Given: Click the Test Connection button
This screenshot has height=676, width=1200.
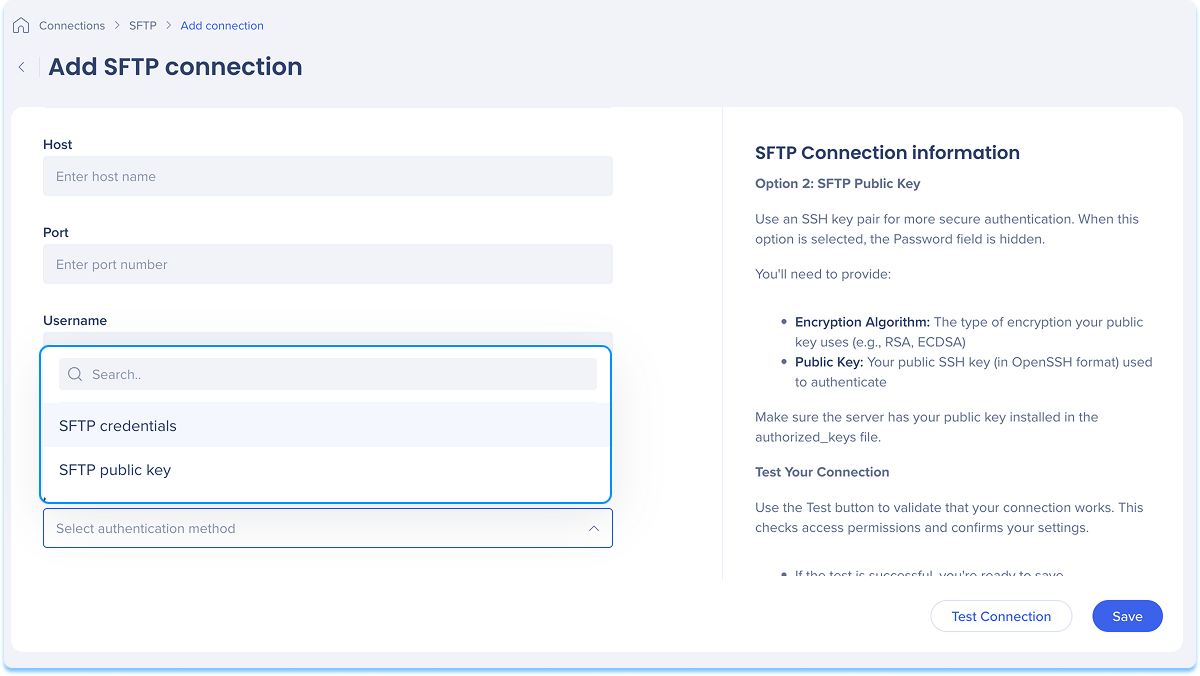Looking at the screenshot, I should click(1001, 616).
